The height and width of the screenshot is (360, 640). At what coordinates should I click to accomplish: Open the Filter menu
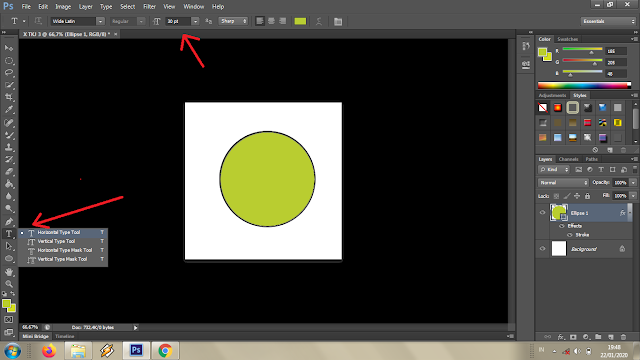click(149, 7)
